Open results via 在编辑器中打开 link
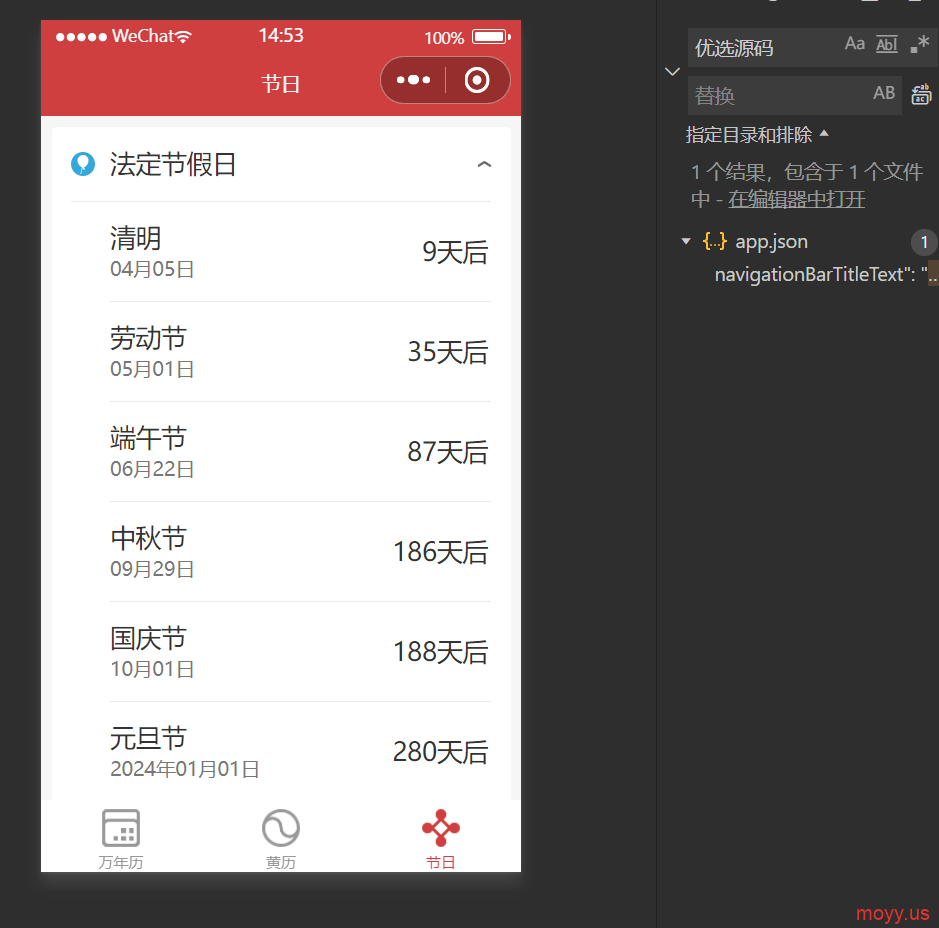This screenshot has width=939, height=928. coord(796,199)
